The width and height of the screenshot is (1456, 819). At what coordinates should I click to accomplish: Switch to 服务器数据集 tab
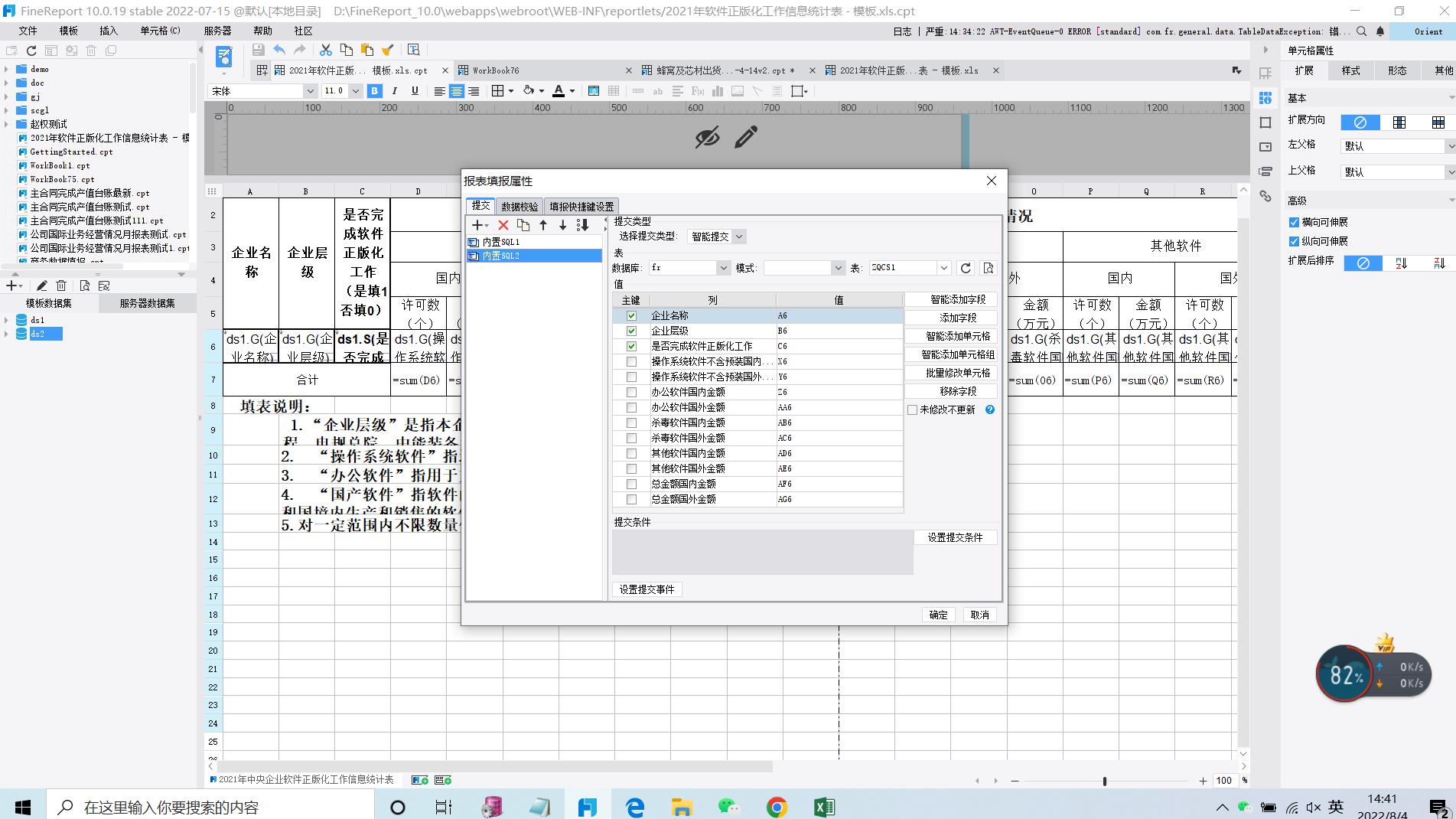(x=147, y=303)
